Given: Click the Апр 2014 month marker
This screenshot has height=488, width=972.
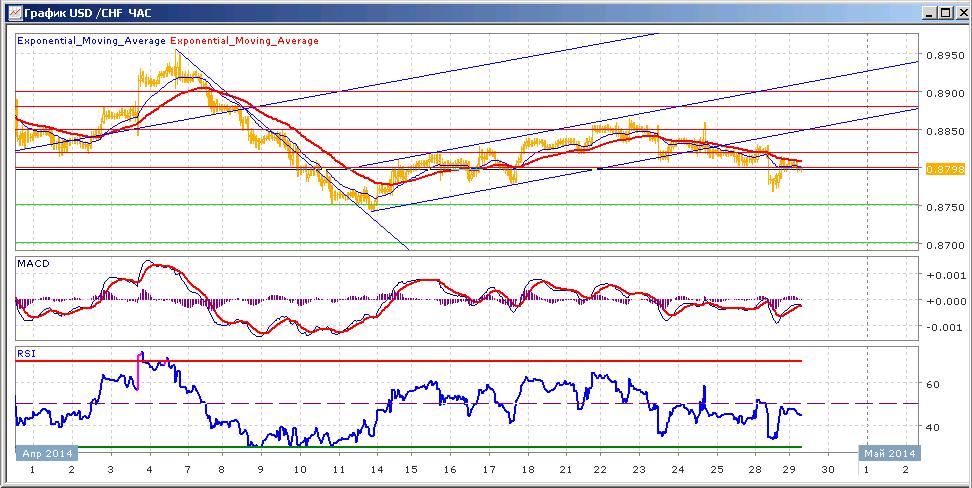Looking at the screenshot, I should click(x=47, y=453).
